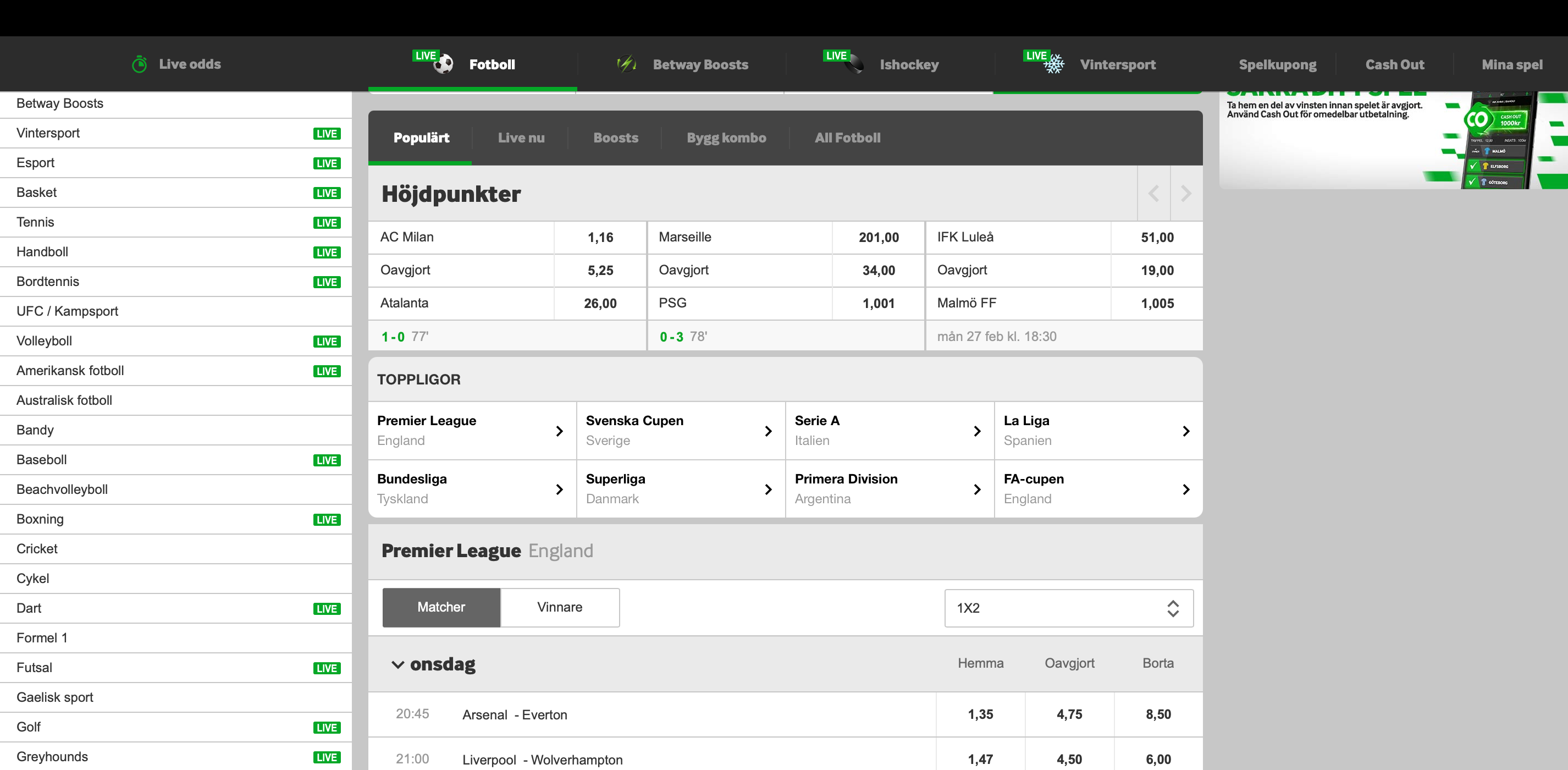
Task: Select the Matcher toggle button
Action: point(441,607)
